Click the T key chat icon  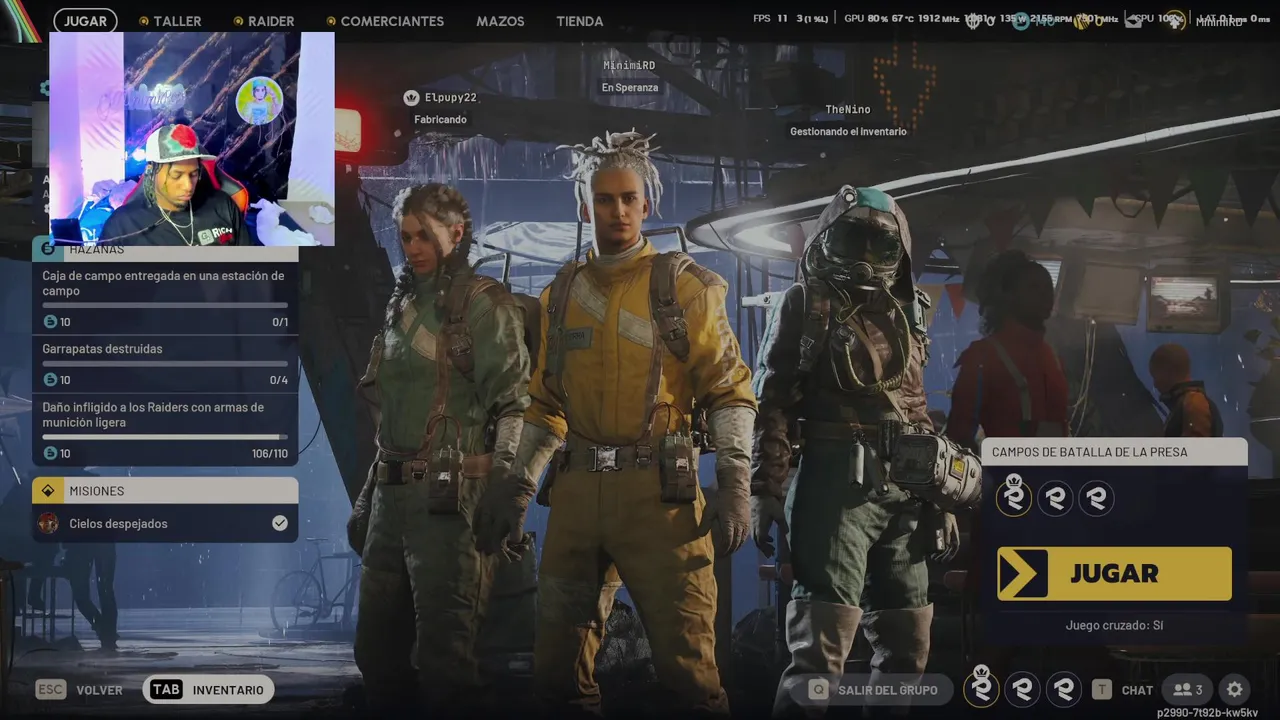pyautogui.click(x=1102, y=690)
